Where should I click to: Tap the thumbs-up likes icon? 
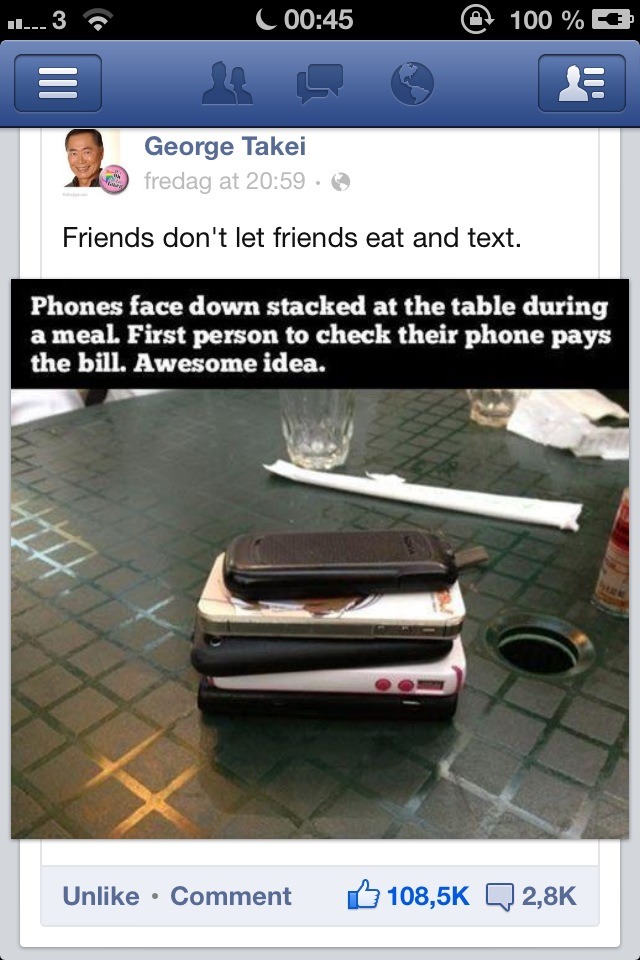(363, 894)
